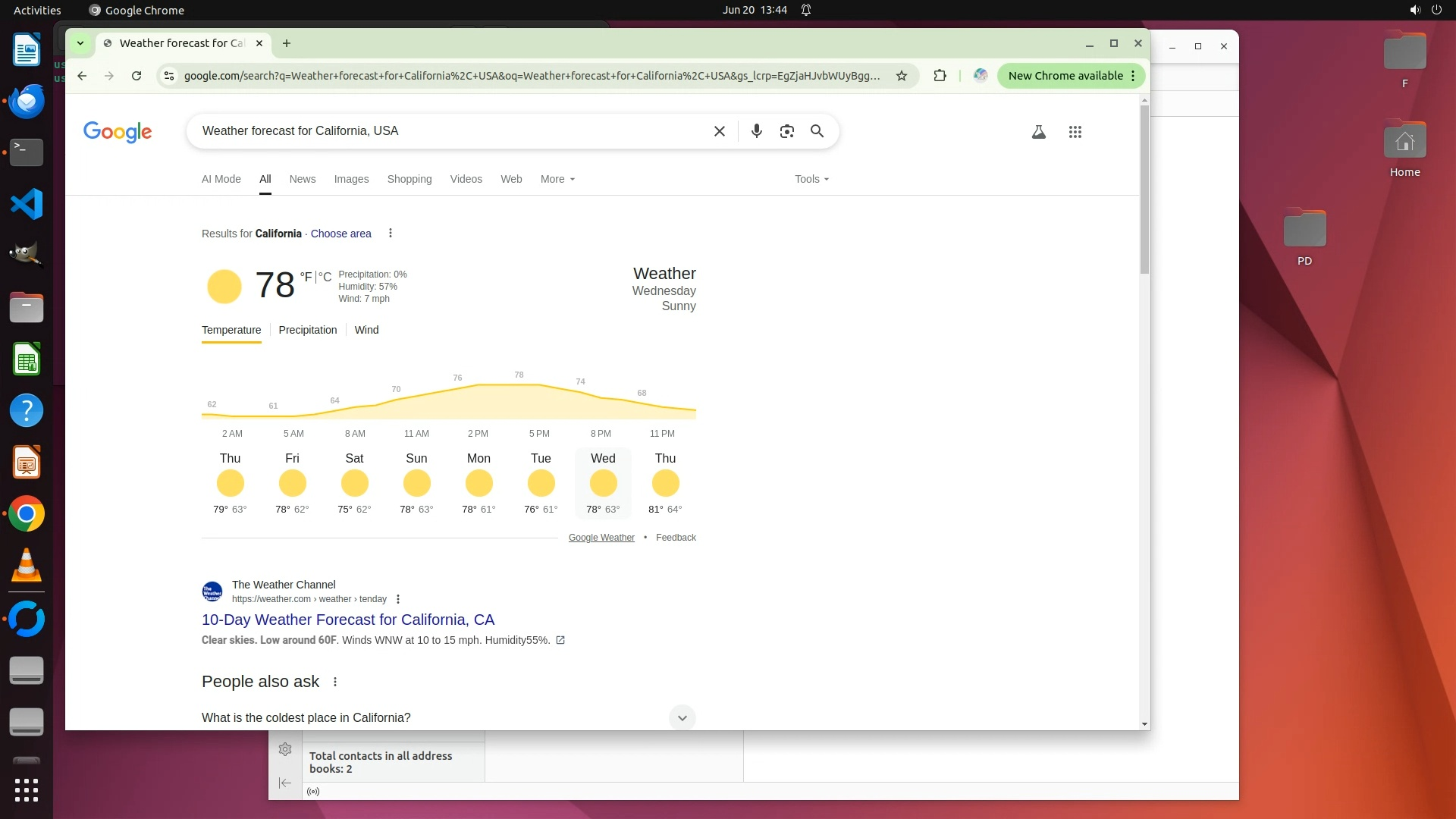Open the Google apps grid
Screen dimensions: 1456x819
coord(1075,132)
